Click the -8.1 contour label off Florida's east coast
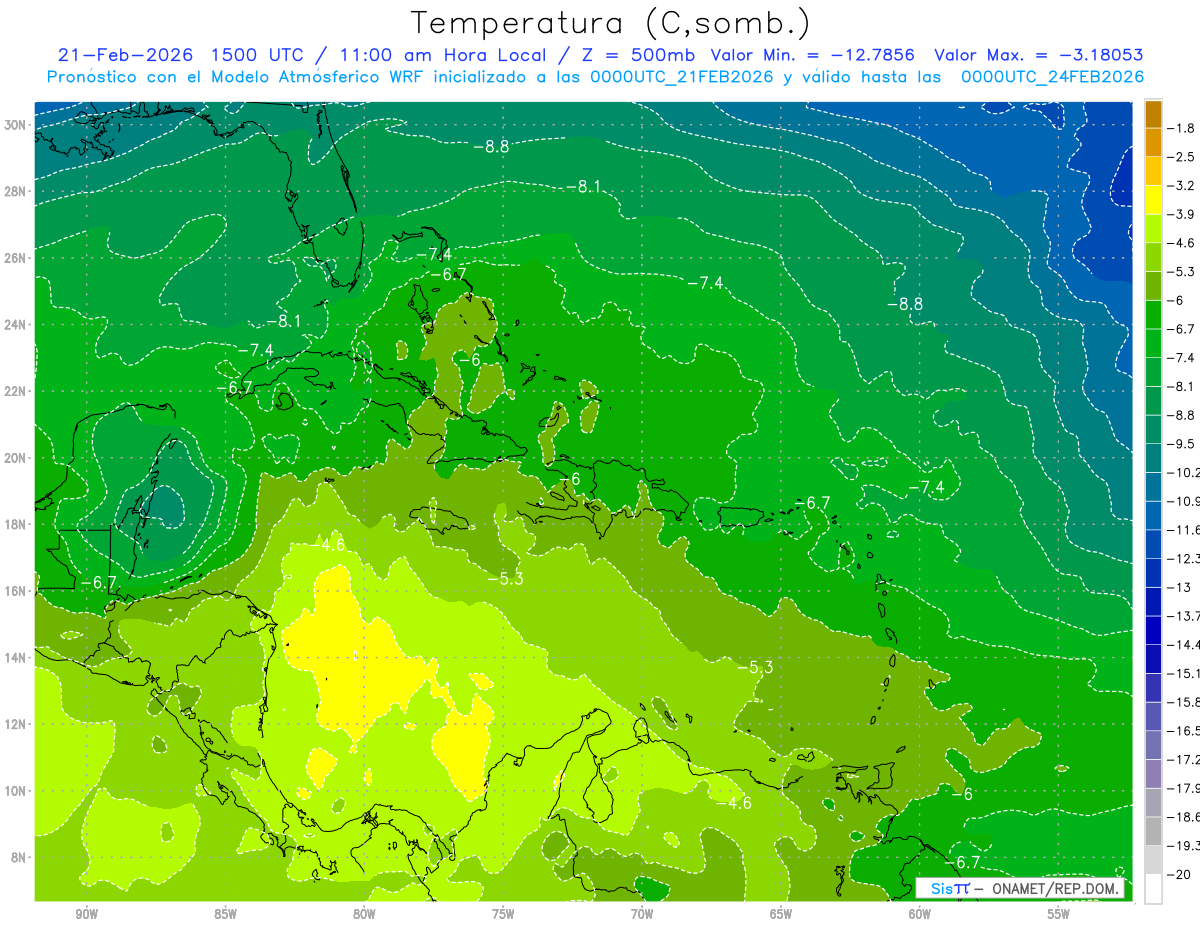The height and width of the screenshot is (927, 1200). 582,186
